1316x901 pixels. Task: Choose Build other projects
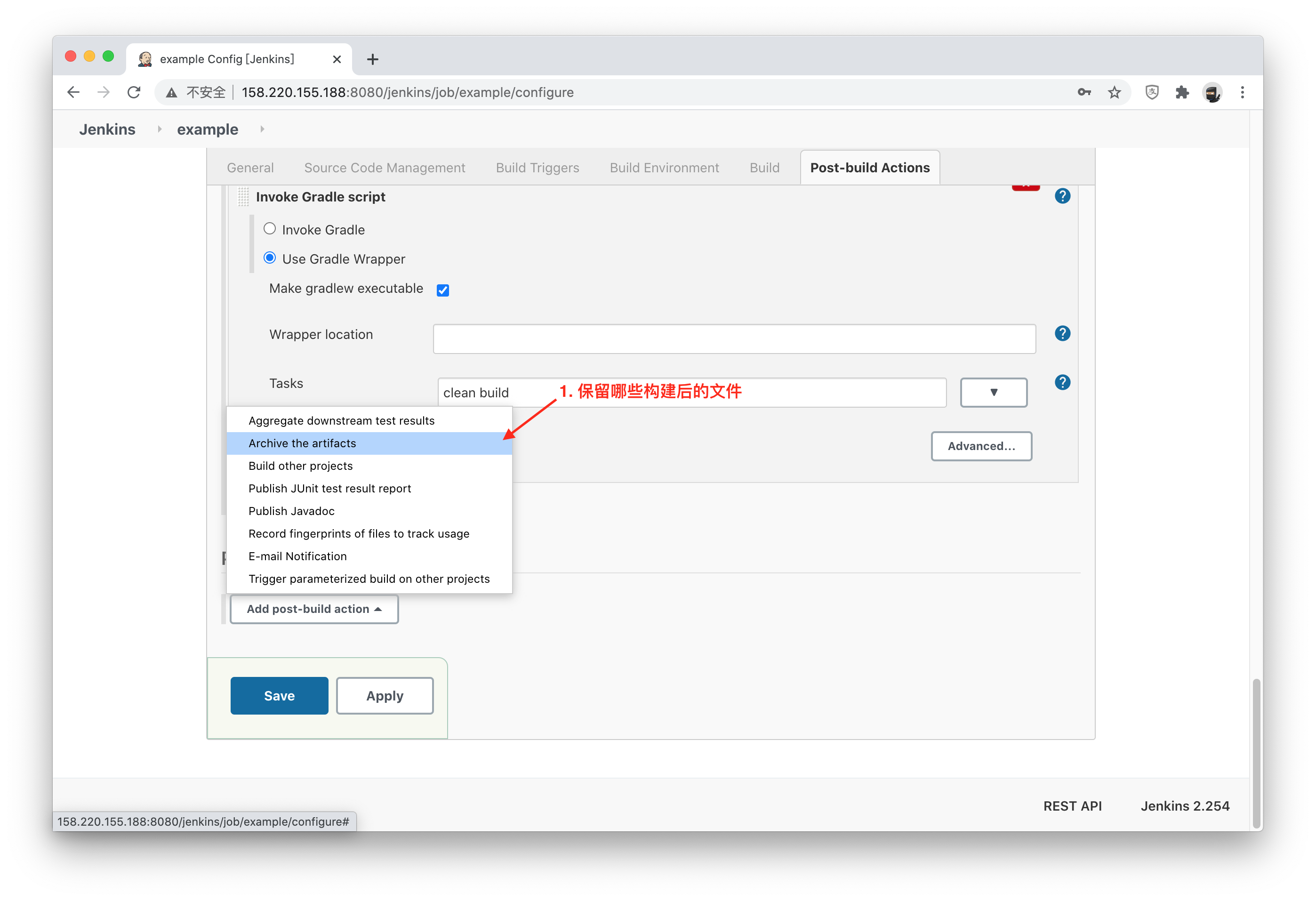369,466
